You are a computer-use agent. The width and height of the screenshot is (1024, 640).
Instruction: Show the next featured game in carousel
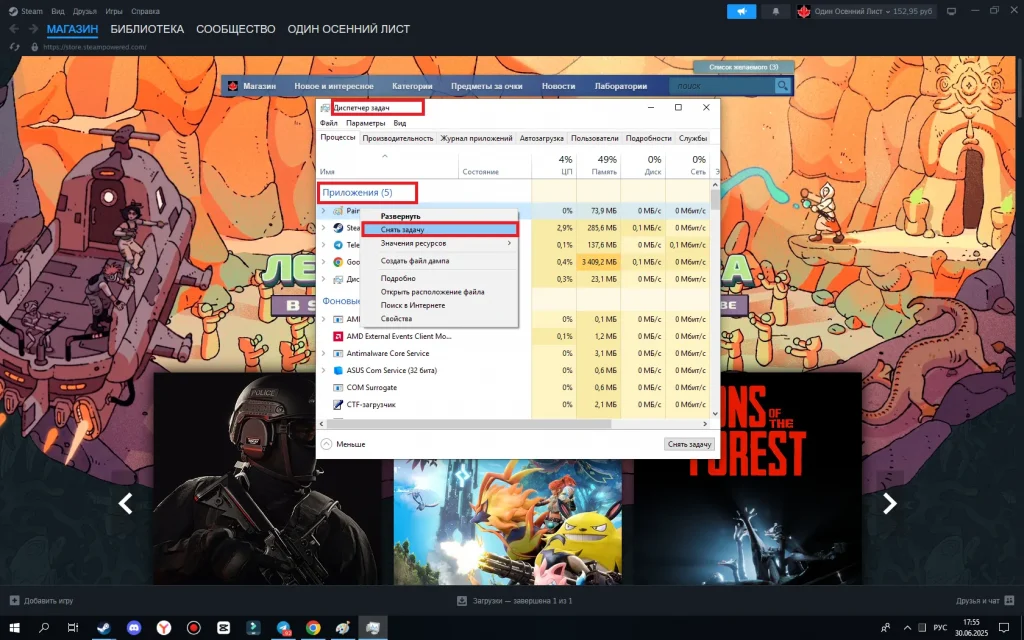(889, 503)
